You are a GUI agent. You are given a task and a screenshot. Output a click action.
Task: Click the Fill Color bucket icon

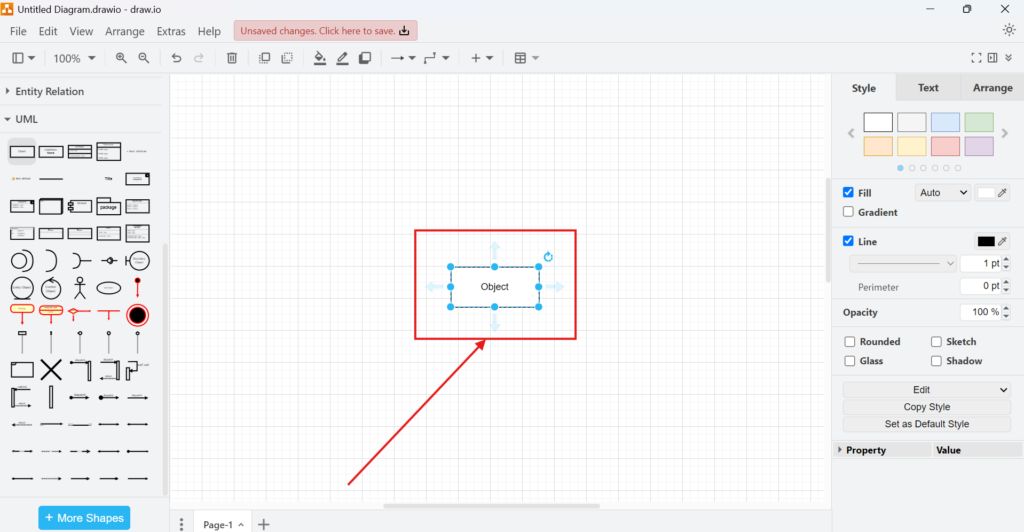pos(320,58)
